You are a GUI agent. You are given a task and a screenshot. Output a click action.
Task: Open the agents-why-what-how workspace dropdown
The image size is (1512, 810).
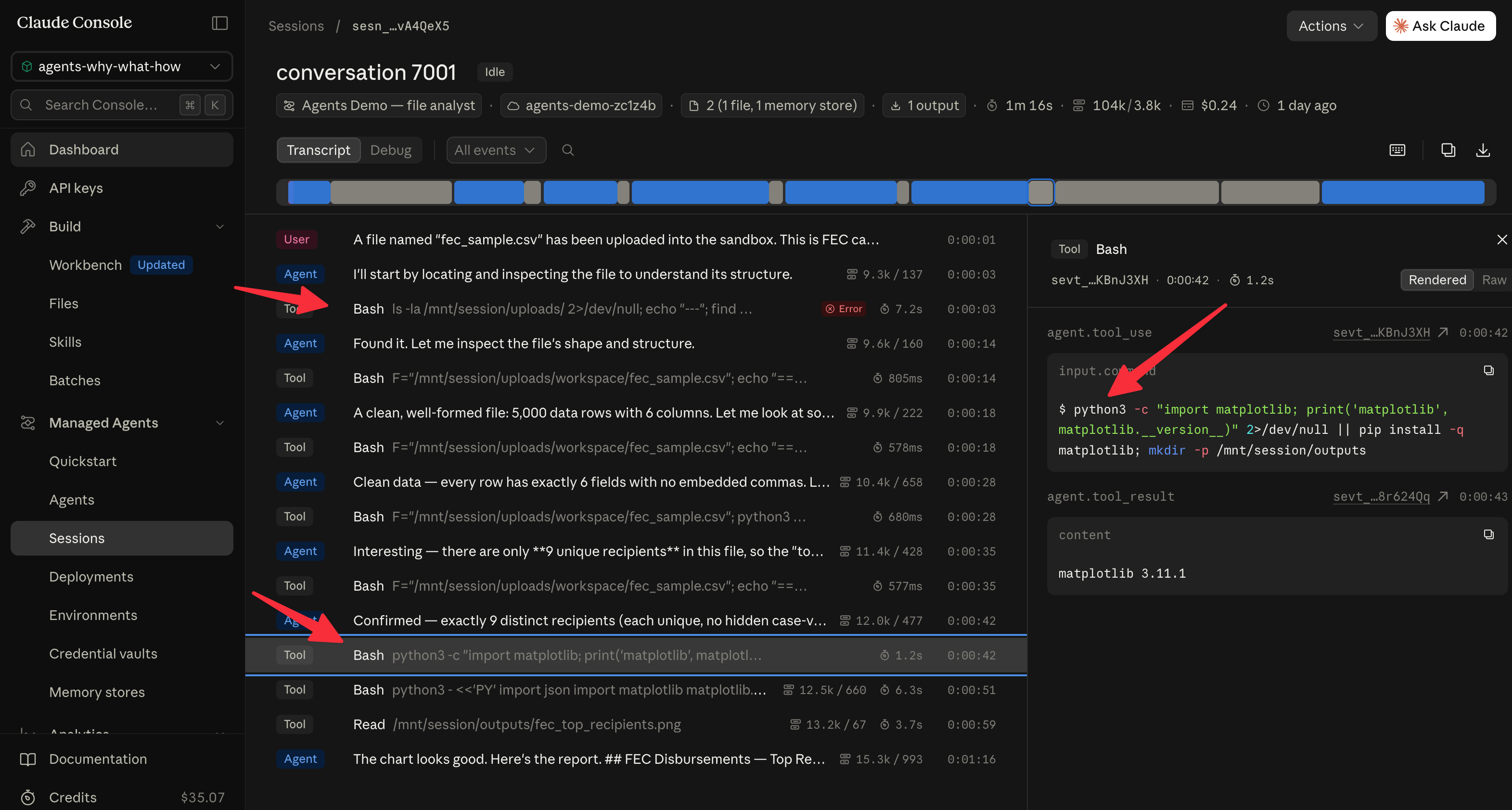pyautogui.click(x=121, y=66)
